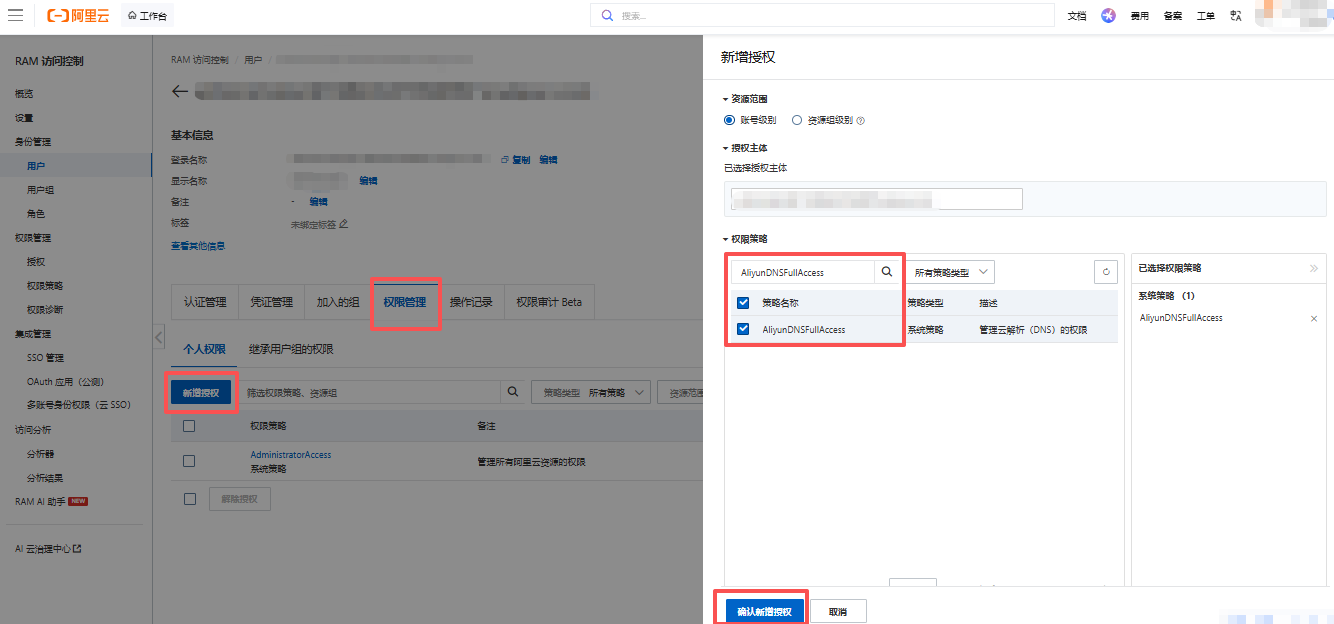1334x624 pixels.
Task: Check the checkbox beside 解除授权
Action: click(189, 498)
